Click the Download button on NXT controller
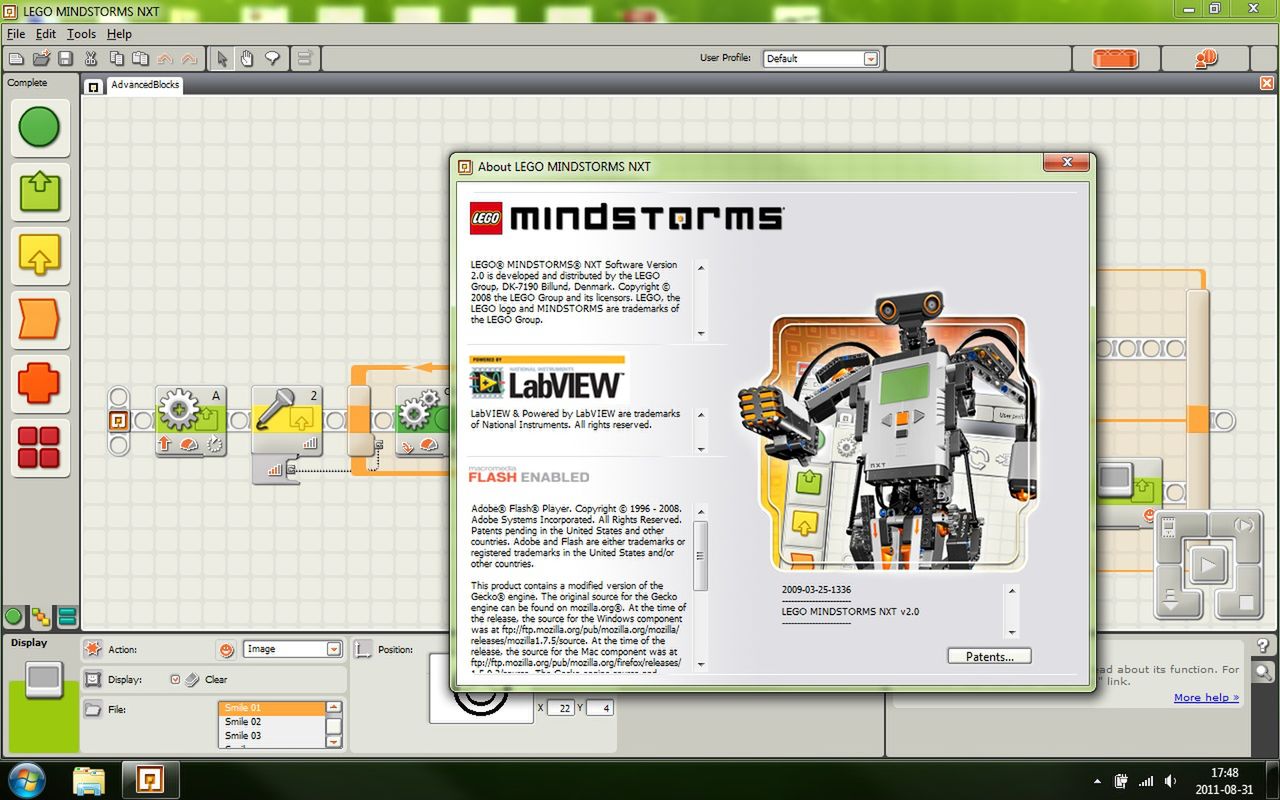This screenshot has width=1280, height=800. point(1171,602)
